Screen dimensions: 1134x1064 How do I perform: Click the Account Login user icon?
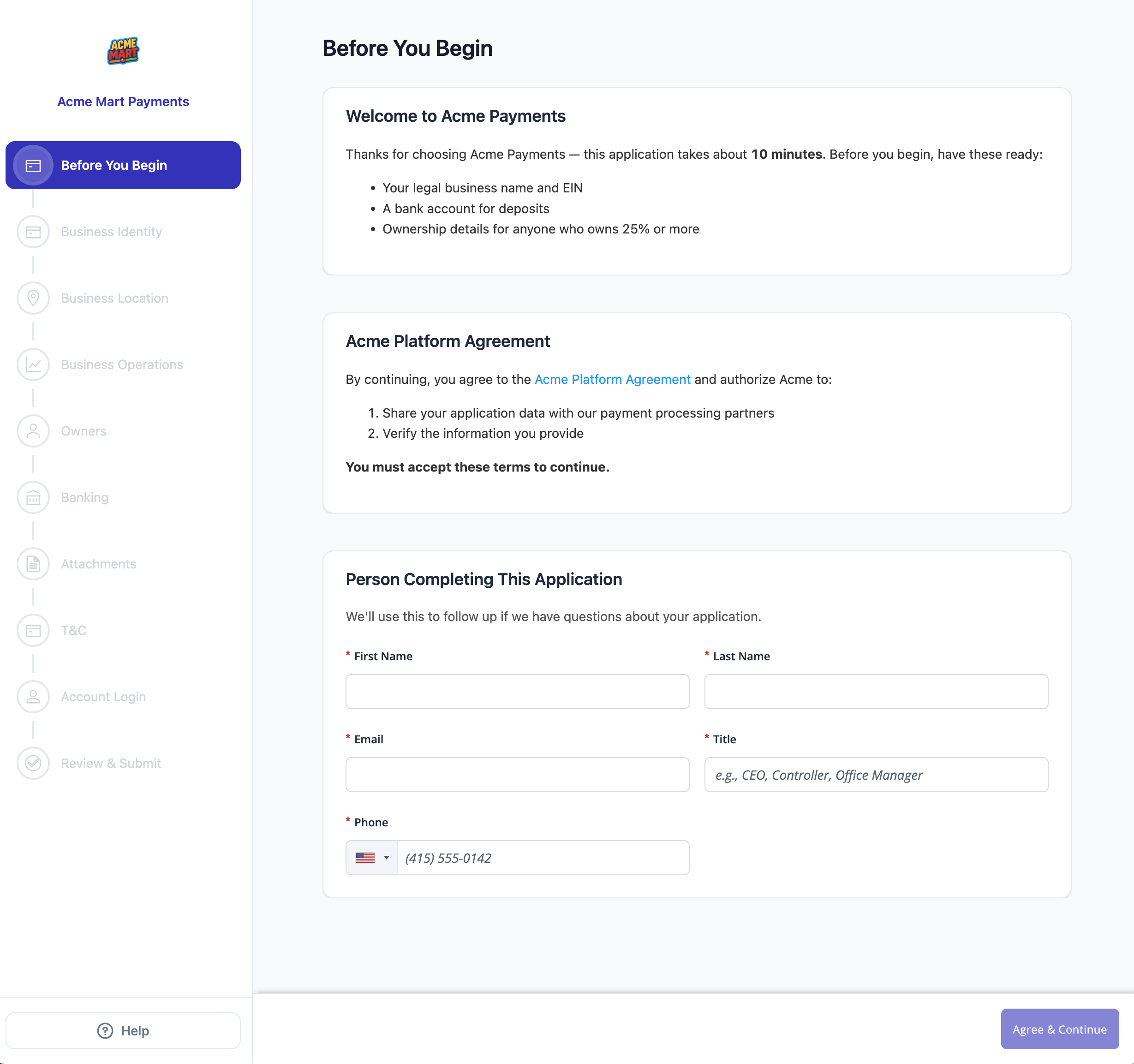[x=33, y=697]
